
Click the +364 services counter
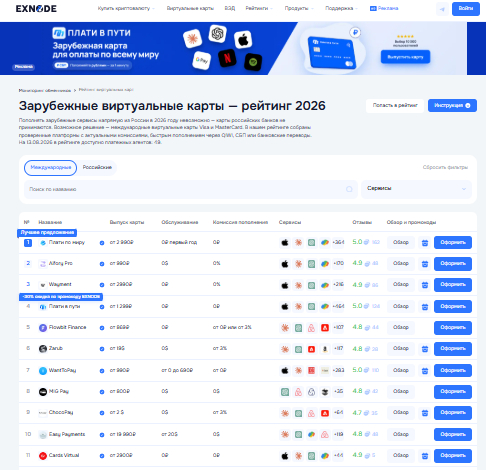point(338,242)
